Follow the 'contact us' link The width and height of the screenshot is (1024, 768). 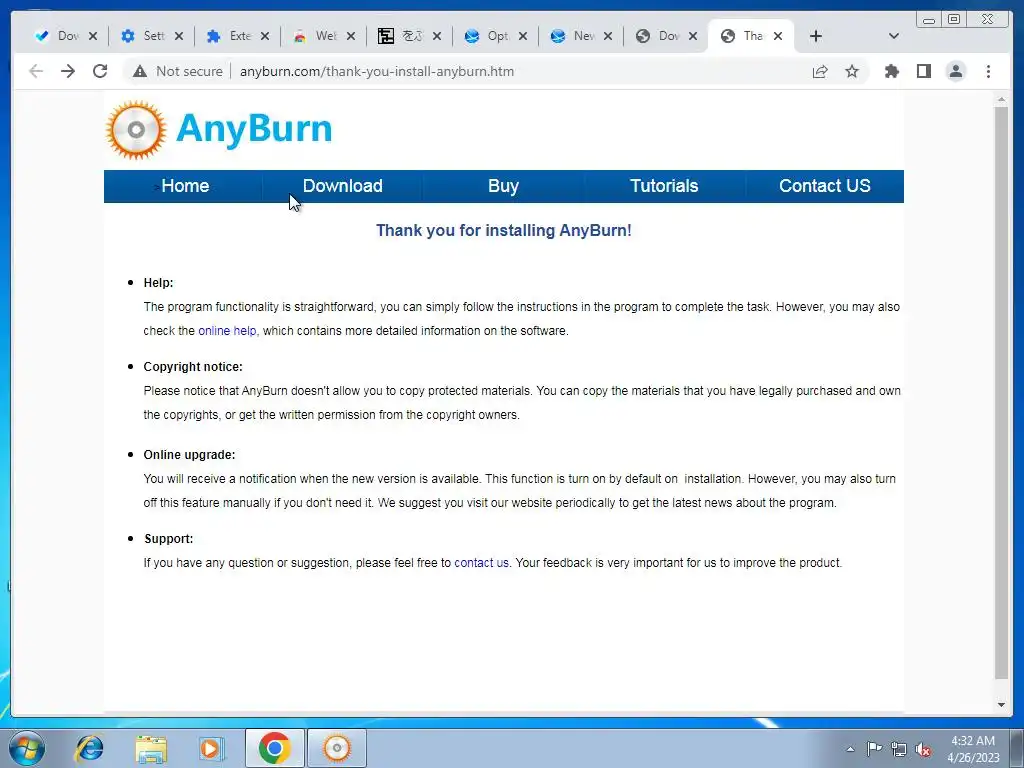point(481,563)
